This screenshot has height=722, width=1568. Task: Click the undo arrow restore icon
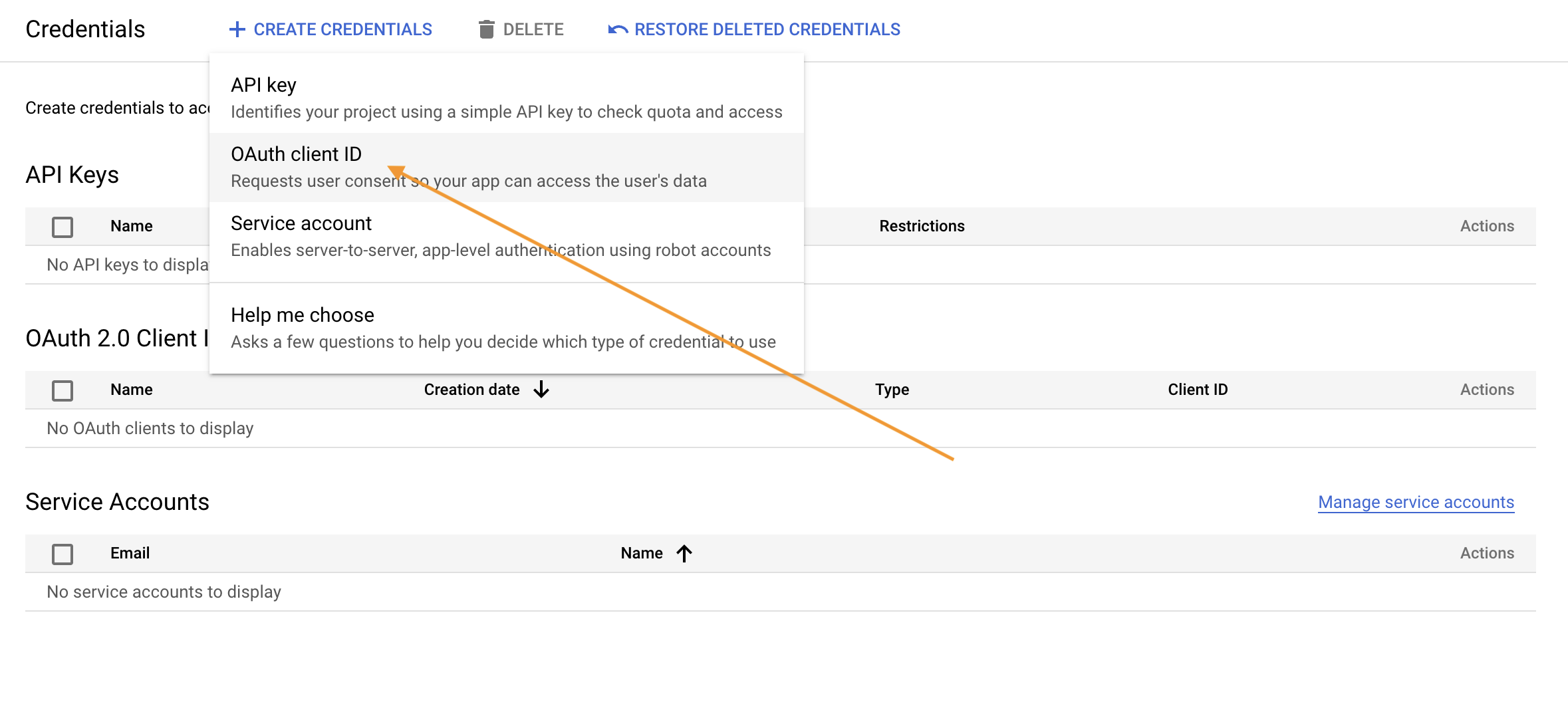[618, 29]
